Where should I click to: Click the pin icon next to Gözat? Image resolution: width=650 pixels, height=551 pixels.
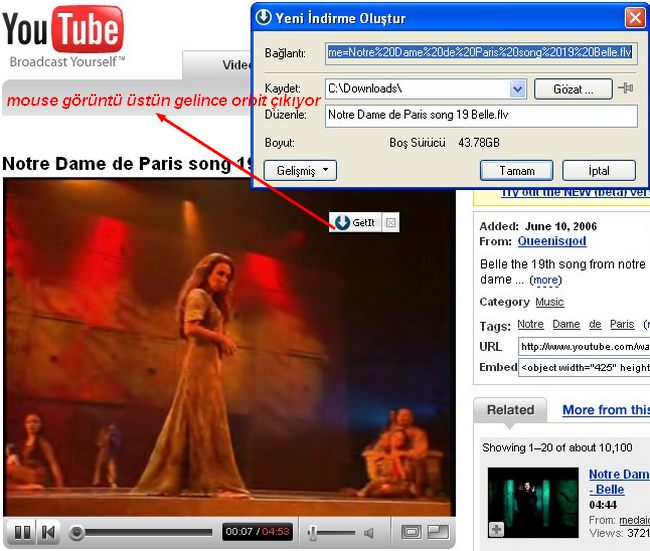coord(626,88)
